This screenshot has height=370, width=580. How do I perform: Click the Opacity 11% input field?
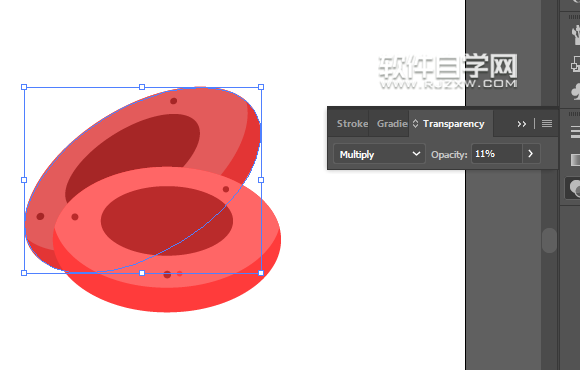click(x=497, y=154)
